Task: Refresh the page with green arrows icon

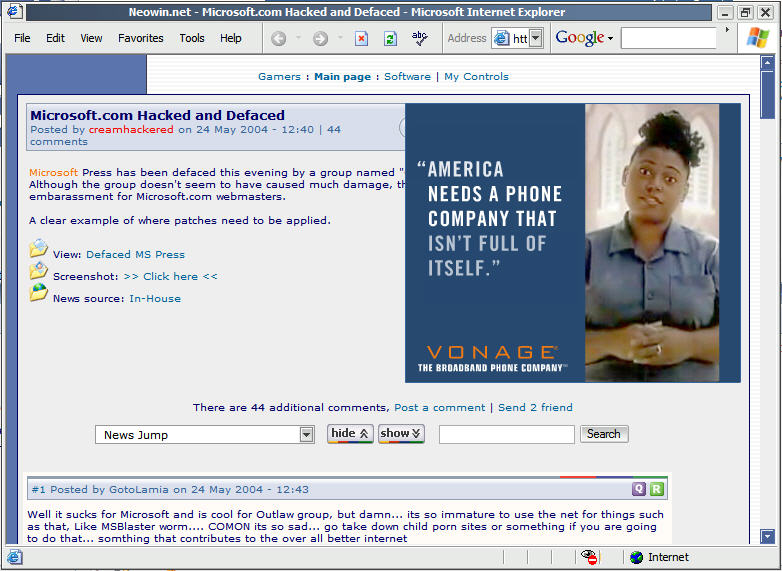Action: pyautogui.click(x=391, y=38)
